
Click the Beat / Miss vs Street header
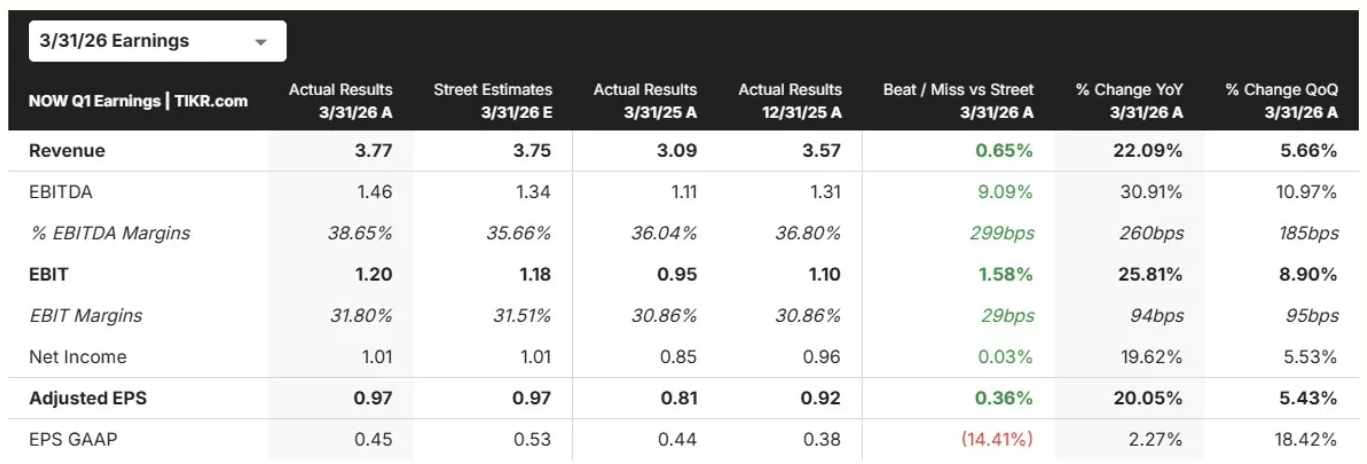click(958, 101)
